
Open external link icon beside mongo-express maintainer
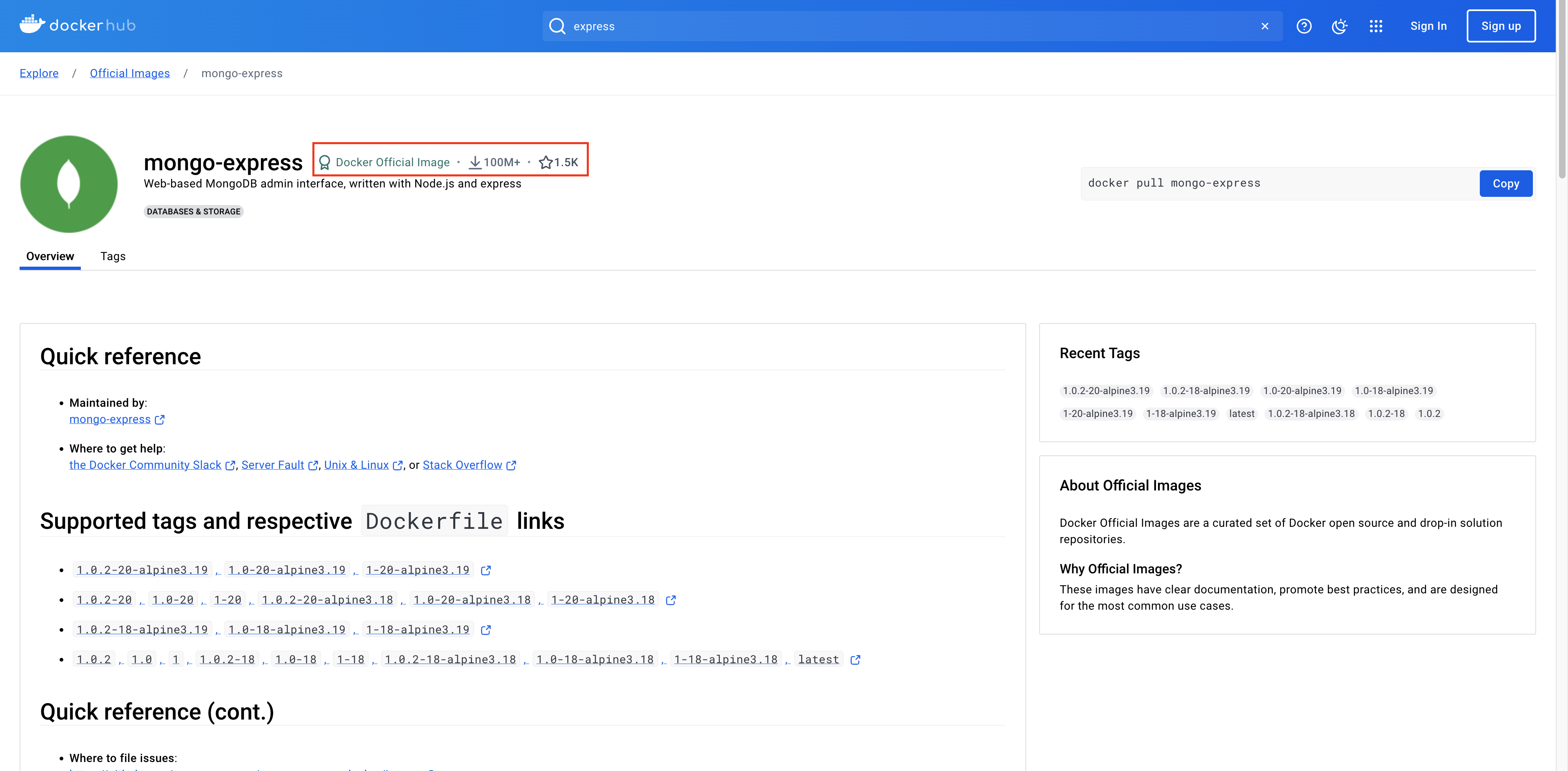click(160, 420)
